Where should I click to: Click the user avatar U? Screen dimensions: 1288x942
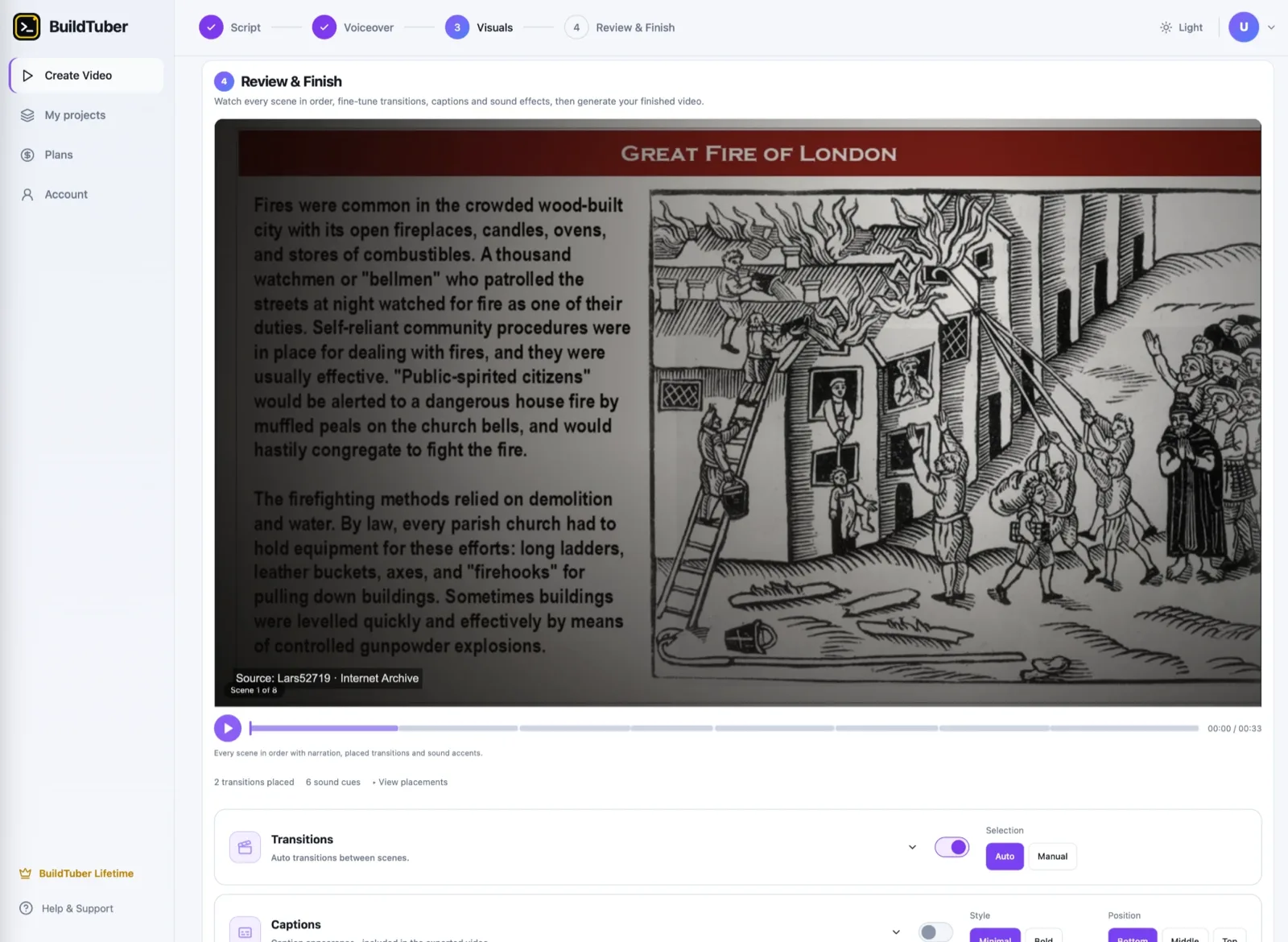[1244, 27]
